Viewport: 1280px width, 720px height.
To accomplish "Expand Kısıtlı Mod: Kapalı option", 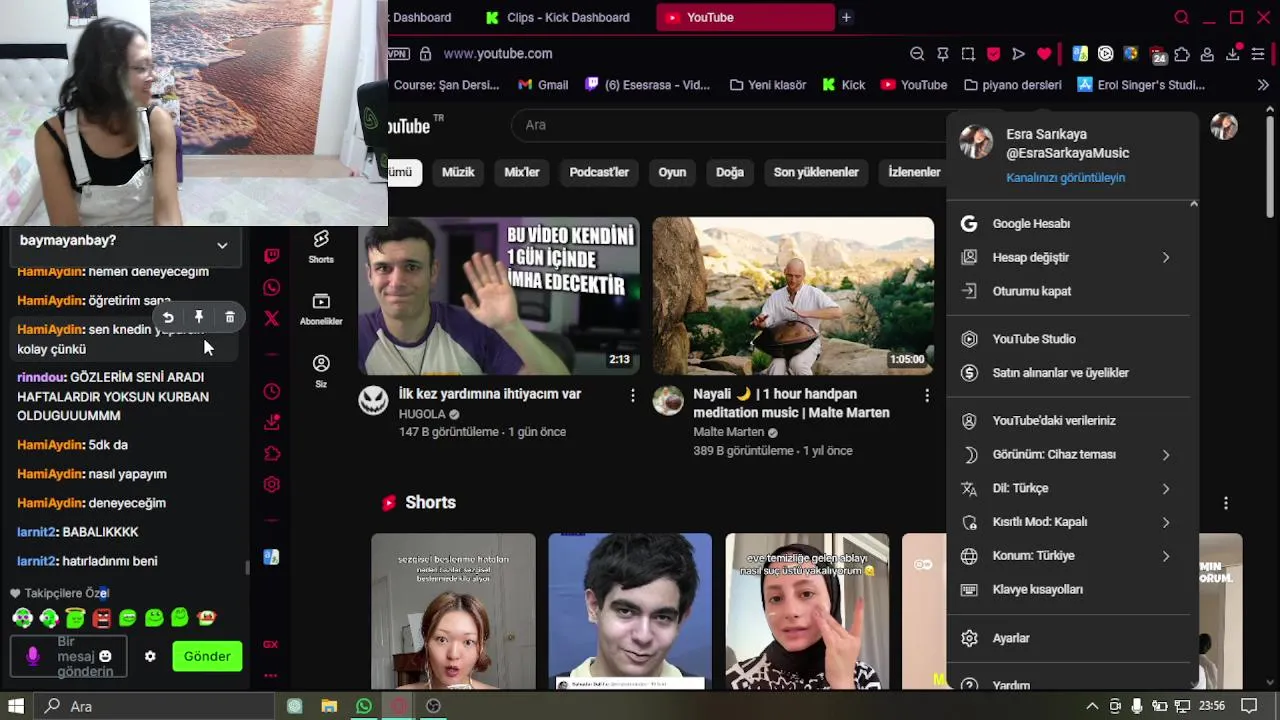I will 1166,522.
